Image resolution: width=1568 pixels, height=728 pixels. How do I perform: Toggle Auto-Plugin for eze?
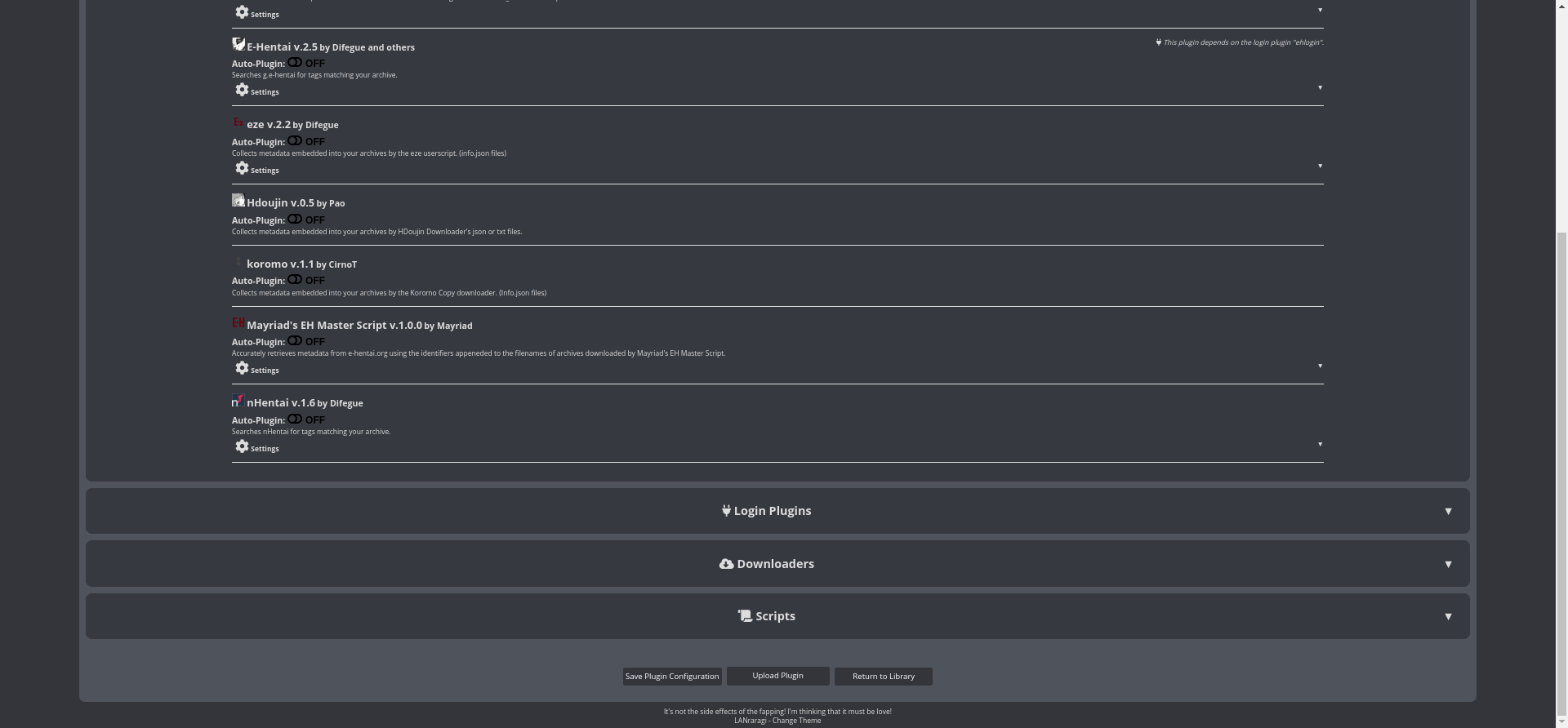pyautogui.click(x=295, y=140)
